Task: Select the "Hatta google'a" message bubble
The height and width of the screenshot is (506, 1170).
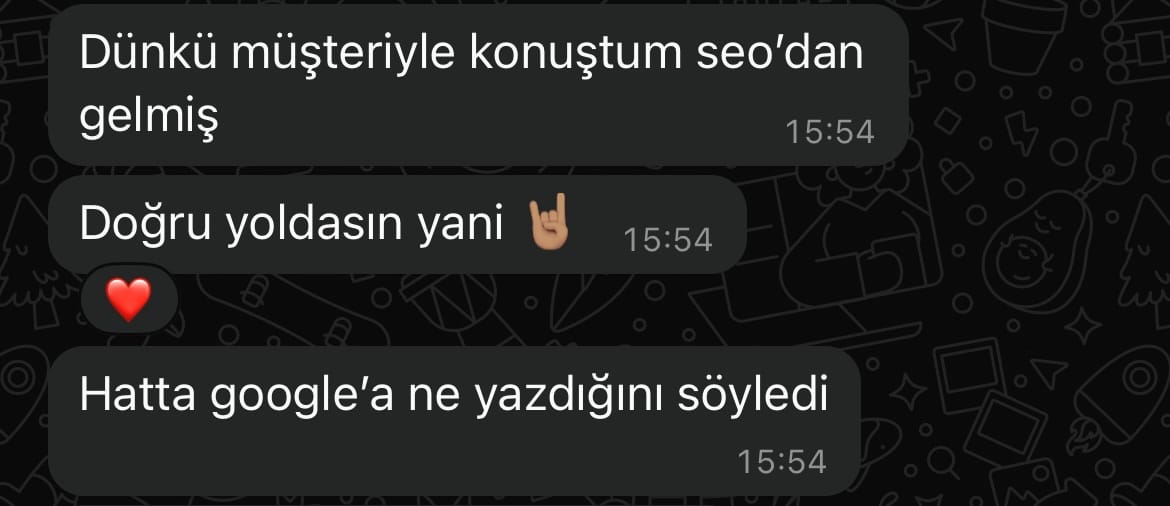Action: click(454, 421)
